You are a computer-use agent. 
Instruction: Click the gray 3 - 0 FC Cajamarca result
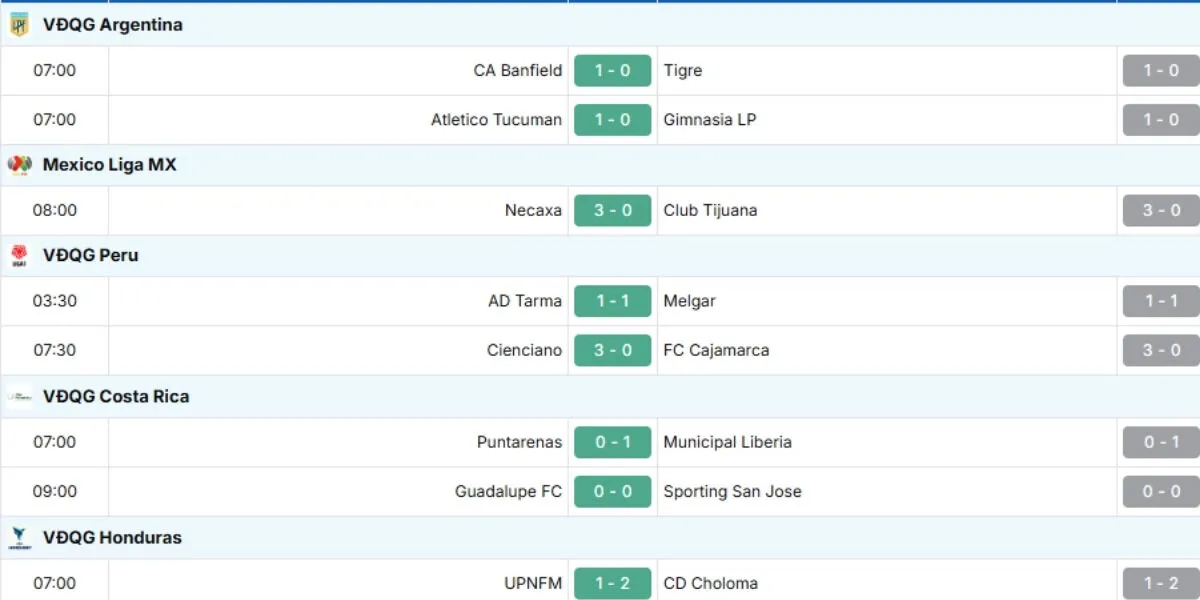coord(1160,351)
